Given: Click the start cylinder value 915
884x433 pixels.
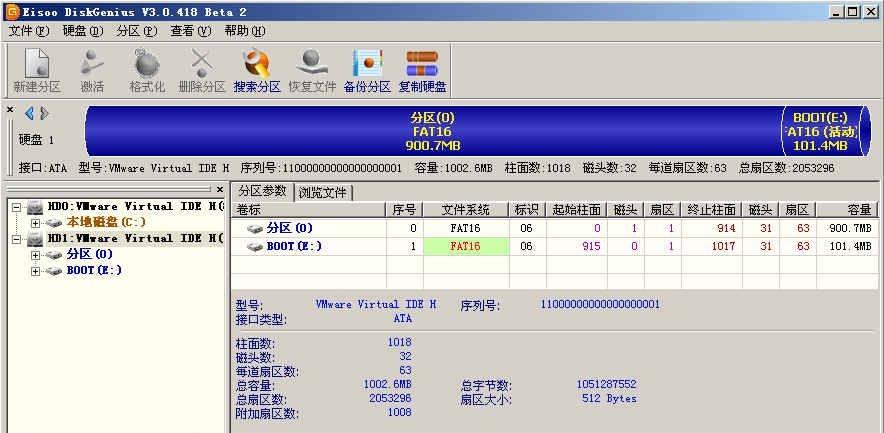Looking at the screenshot, I should pyautogui.click(x=591, y=246).
